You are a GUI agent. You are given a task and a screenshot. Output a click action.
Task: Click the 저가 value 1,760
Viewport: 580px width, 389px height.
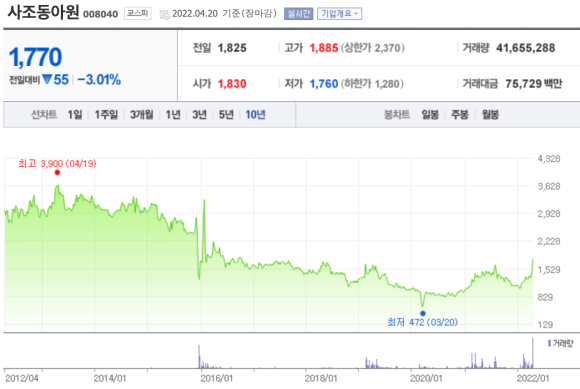pos(324,84)
